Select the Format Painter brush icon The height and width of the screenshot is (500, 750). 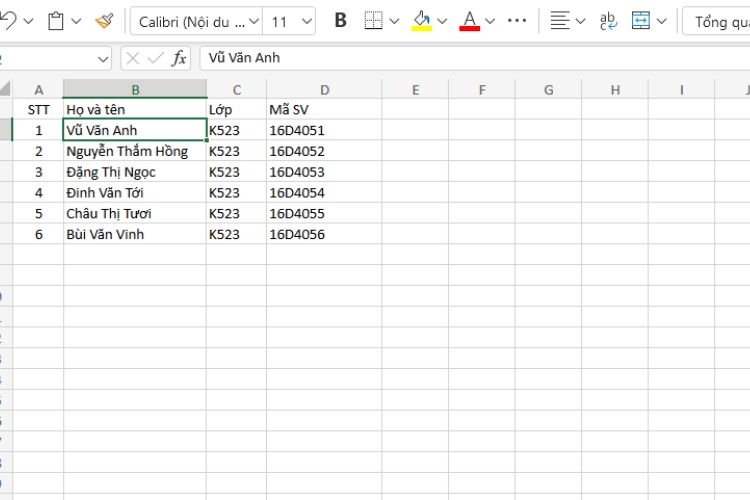(x=104, y=21)
